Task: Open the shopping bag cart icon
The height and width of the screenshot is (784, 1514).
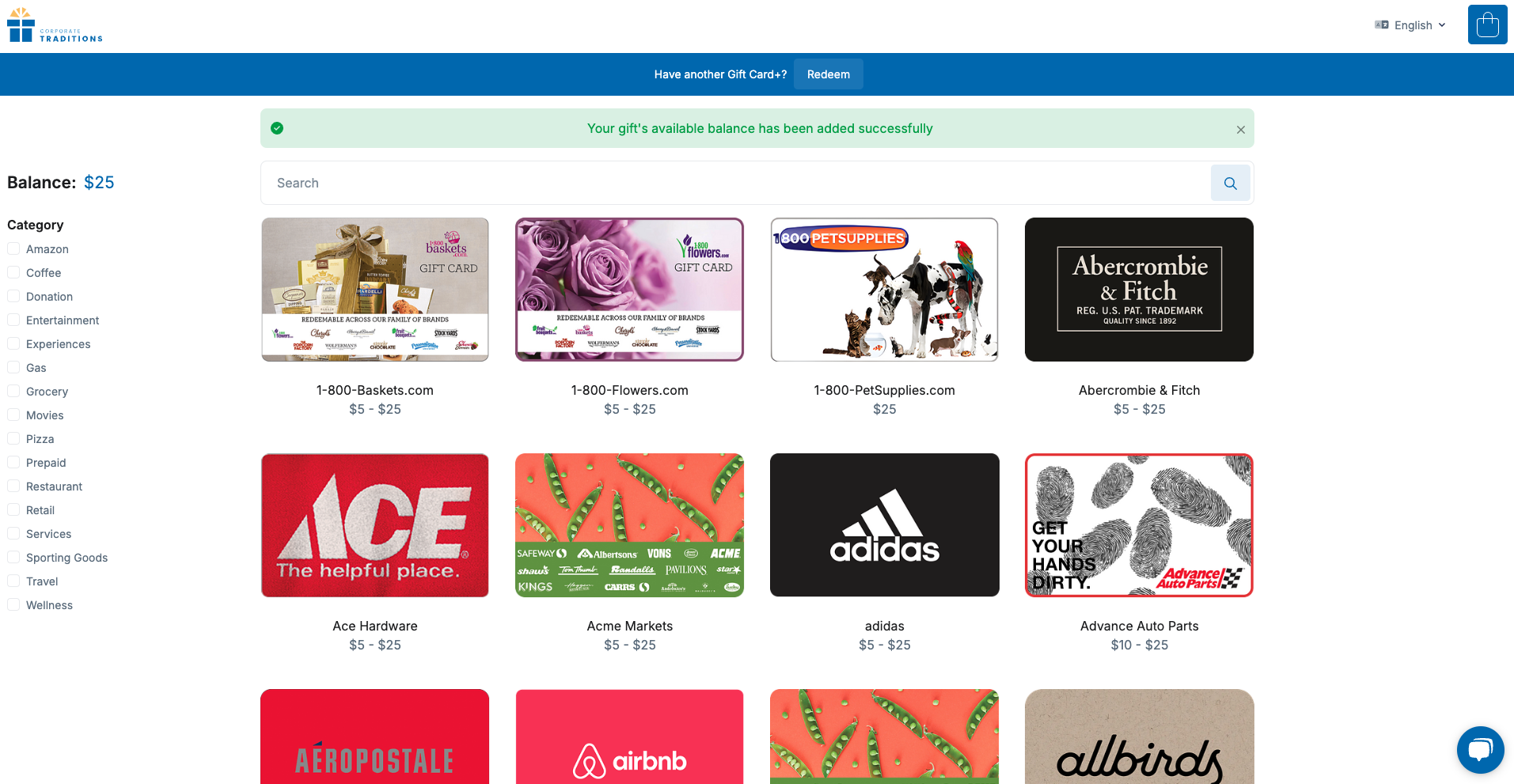Action: pyautogui.click(x=1487, y=25)
